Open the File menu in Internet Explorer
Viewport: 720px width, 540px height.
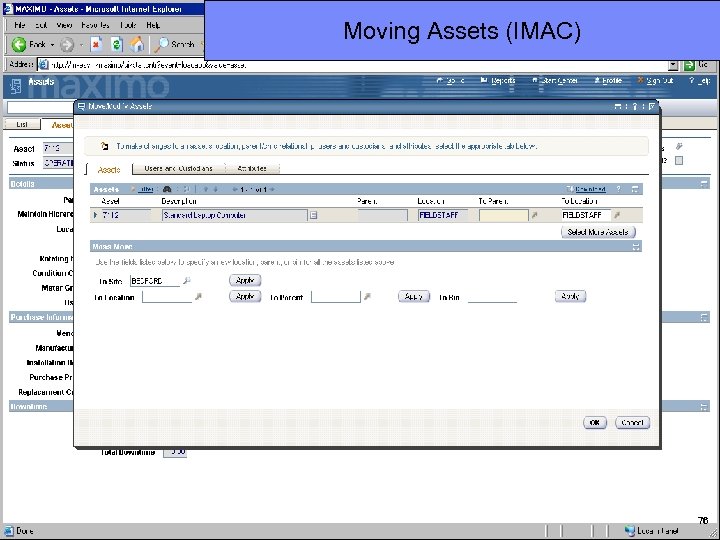tap(20, 25)
